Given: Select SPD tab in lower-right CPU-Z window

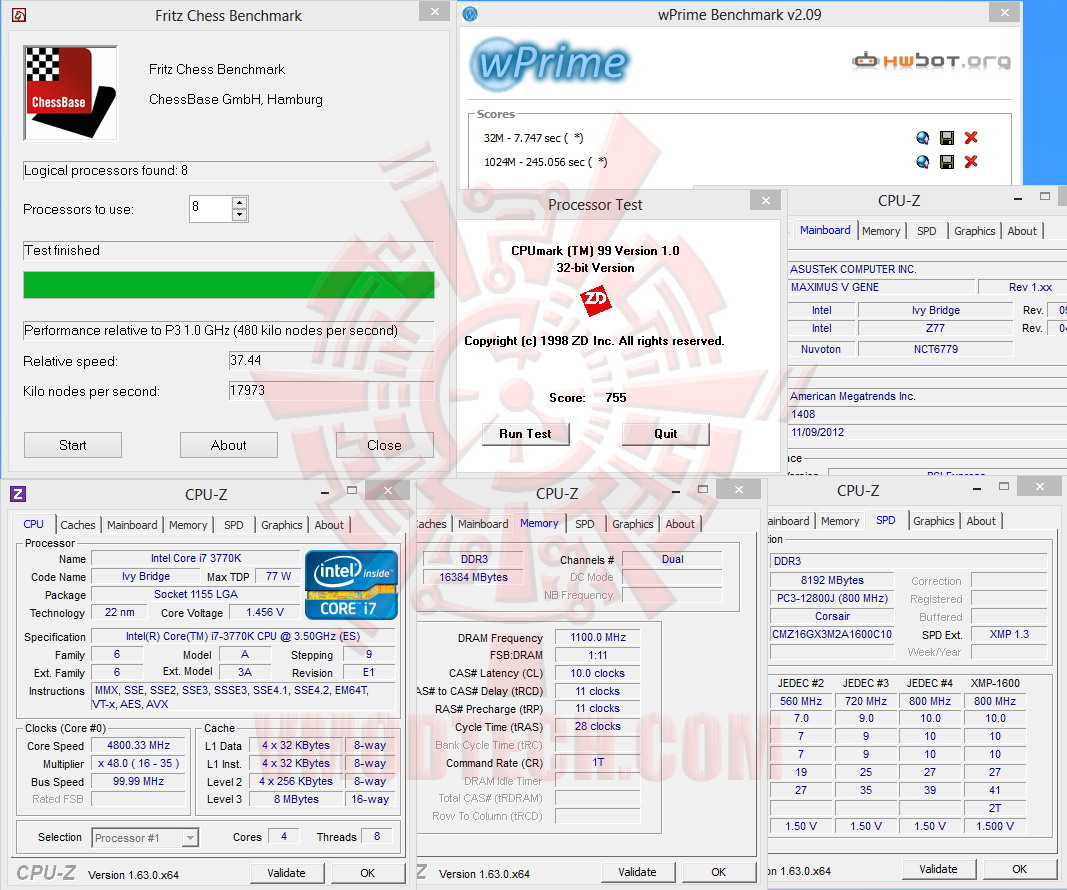Looking at the screenshot, I should coord(885,521).
